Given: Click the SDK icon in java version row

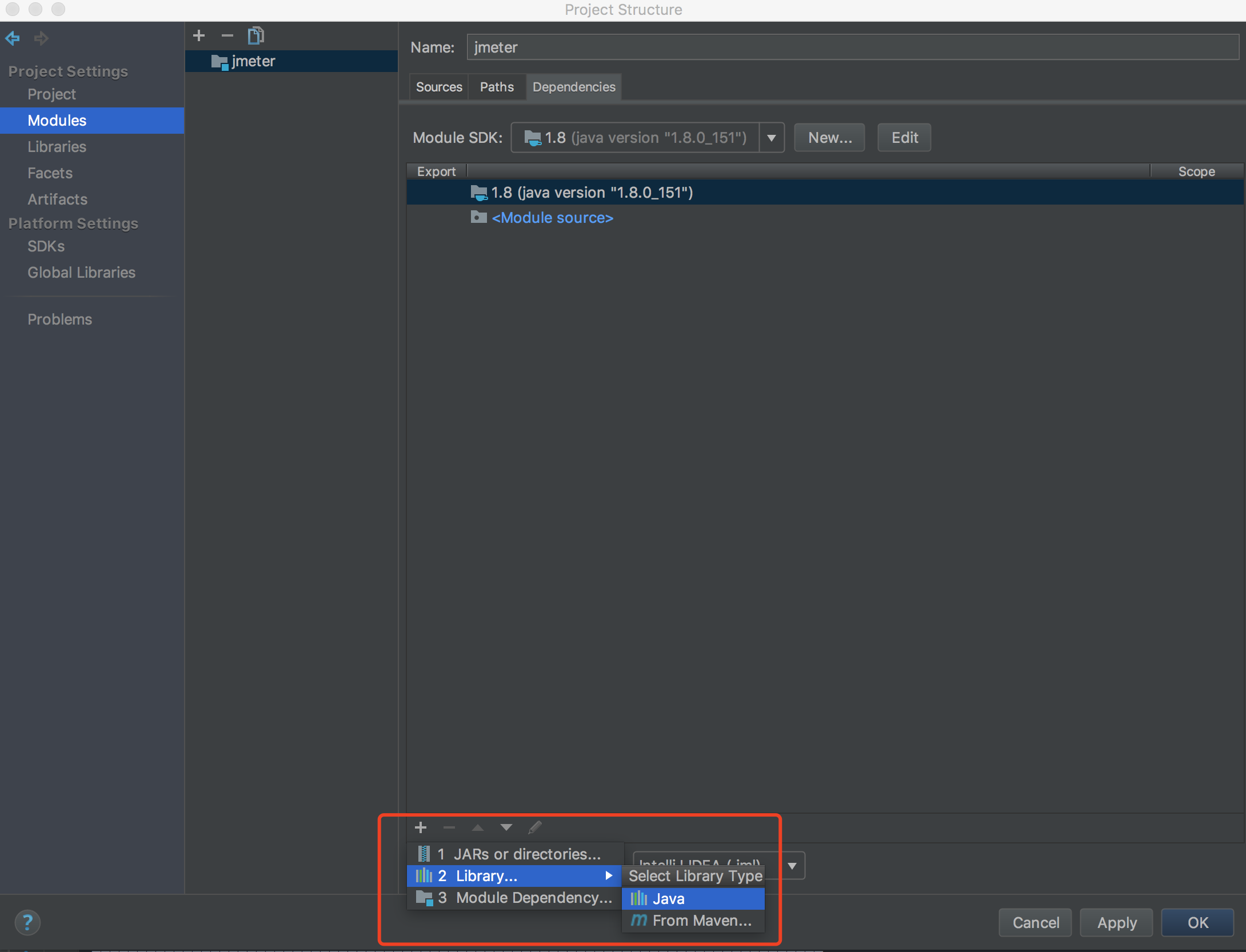Looking at the screenshot, I should point(478,193).
